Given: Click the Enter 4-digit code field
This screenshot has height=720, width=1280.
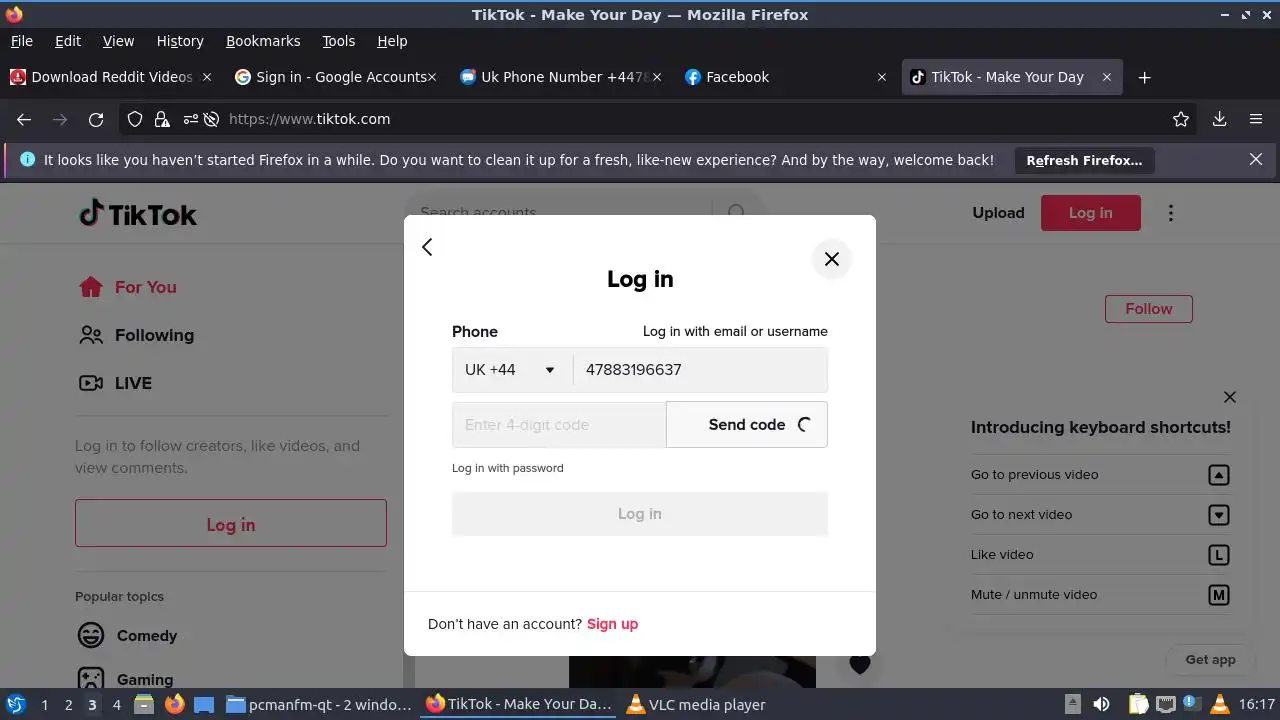Looking at the screenshot, I should click(559, 425).
